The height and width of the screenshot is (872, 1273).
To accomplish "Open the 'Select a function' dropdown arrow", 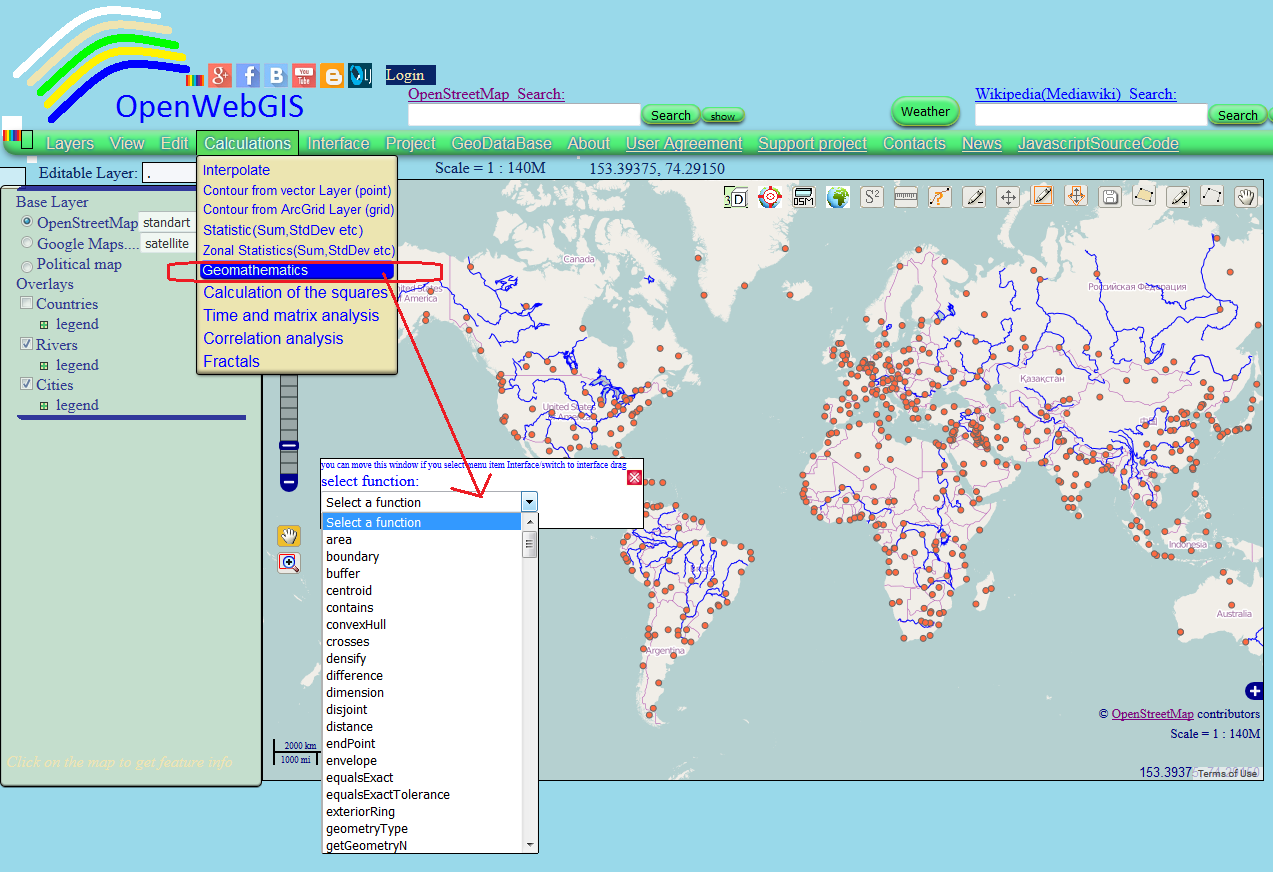I will [x=529, y=502].
